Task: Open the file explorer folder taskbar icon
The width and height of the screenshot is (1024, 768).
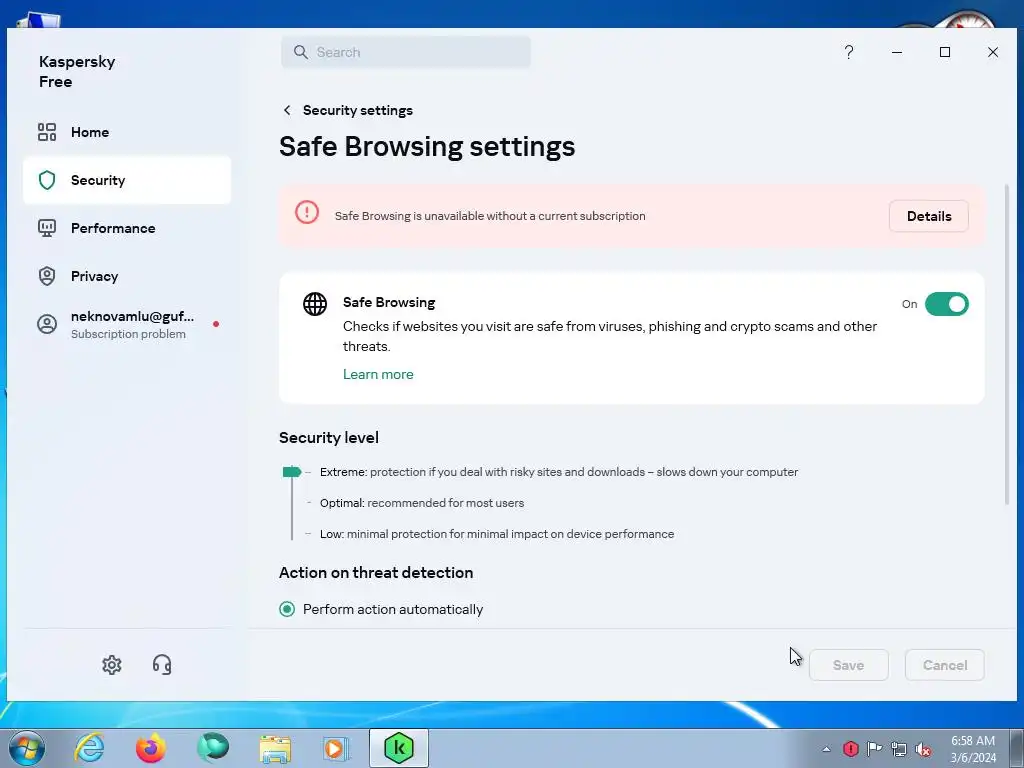Action: point(275,748)
